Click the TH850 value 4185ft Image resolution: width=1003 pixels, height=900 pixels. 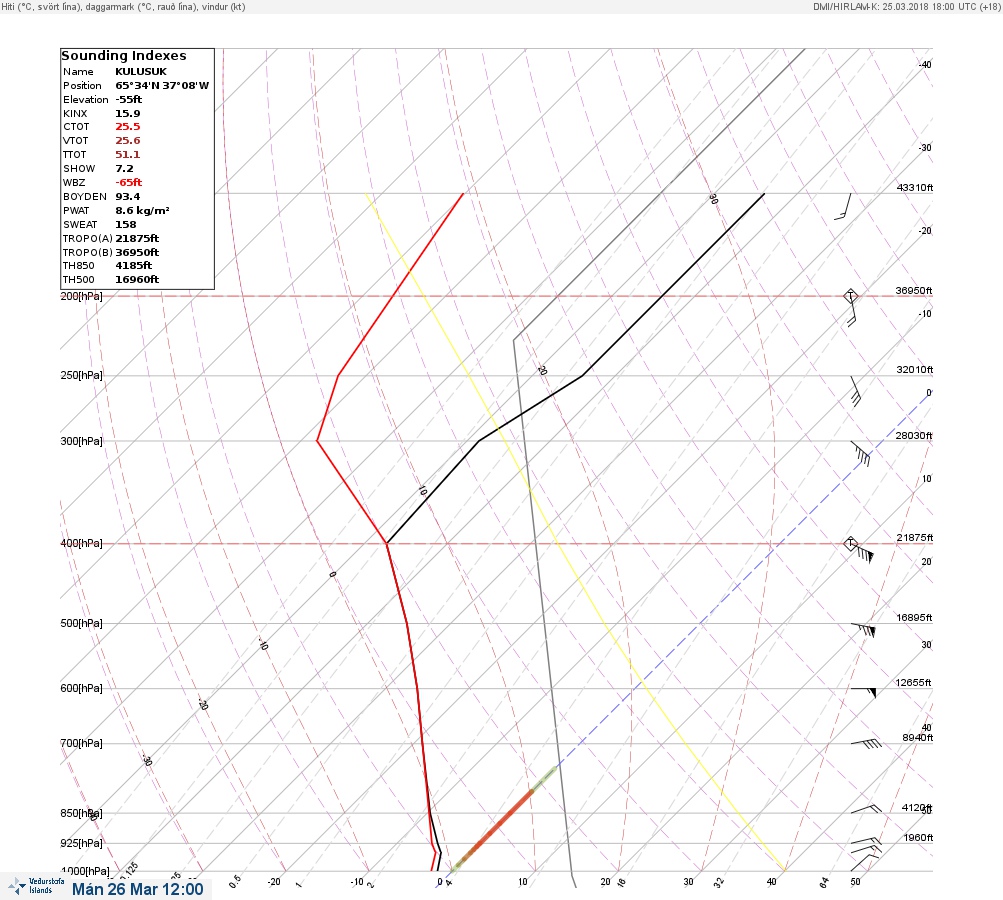(134, 265)
